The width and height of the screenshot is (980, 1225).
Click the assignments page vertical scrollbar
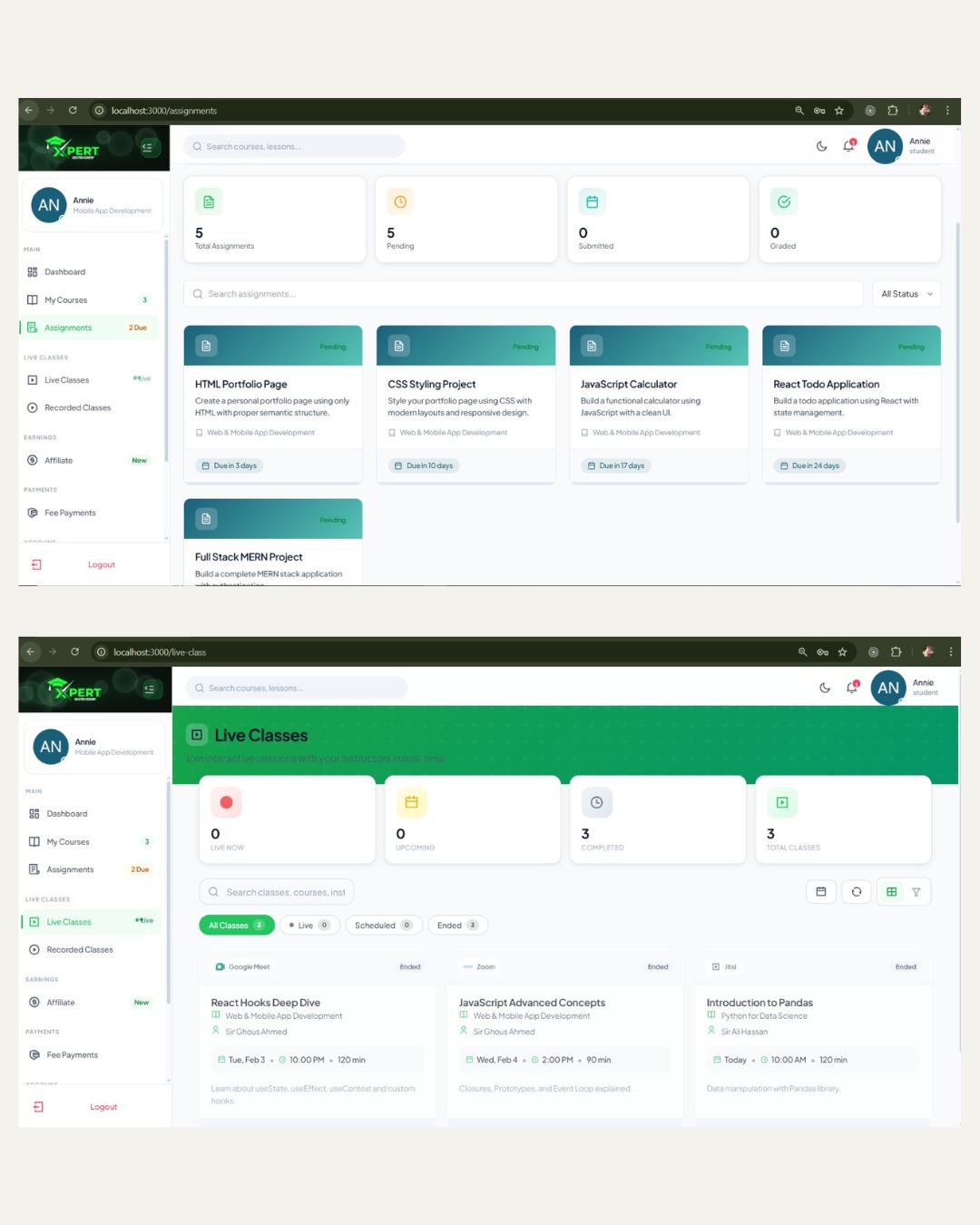pyautogui.click(x=957, y=372)
